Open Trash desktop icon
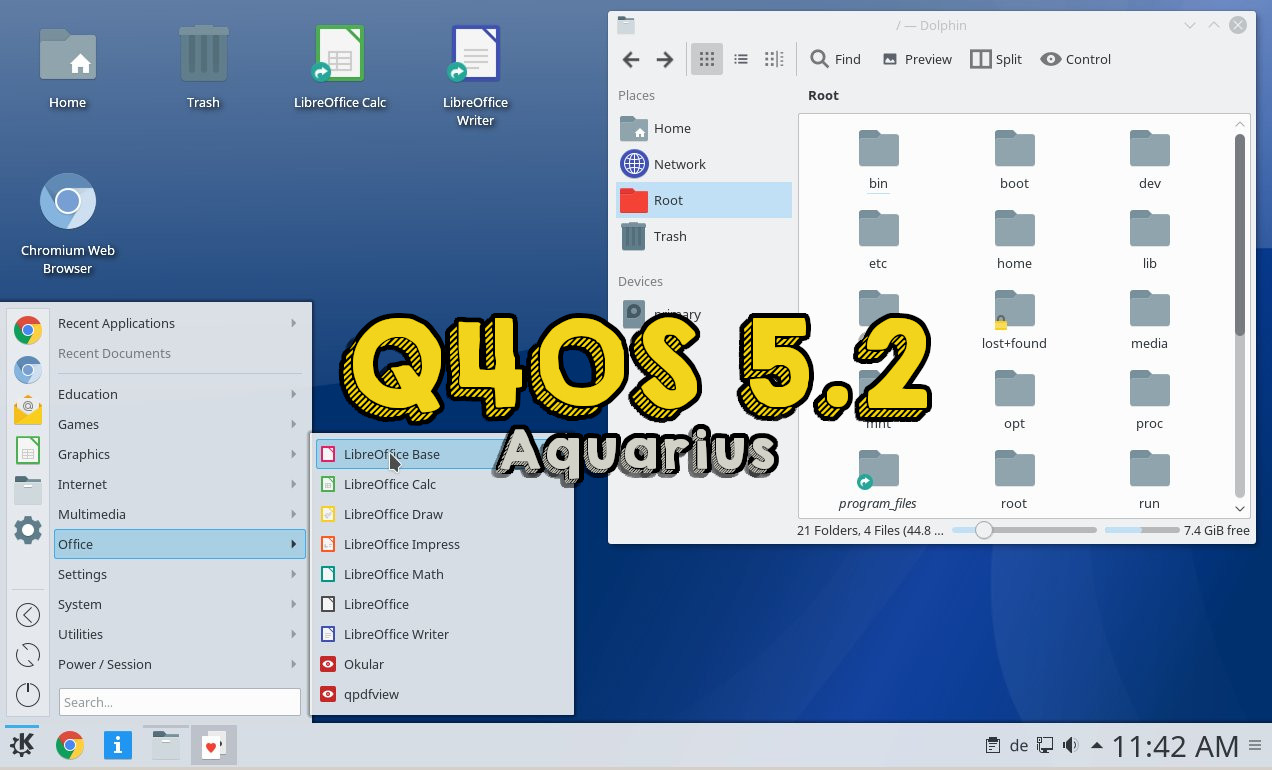This screenshot has width=1272, height=770. coord(203,68)
